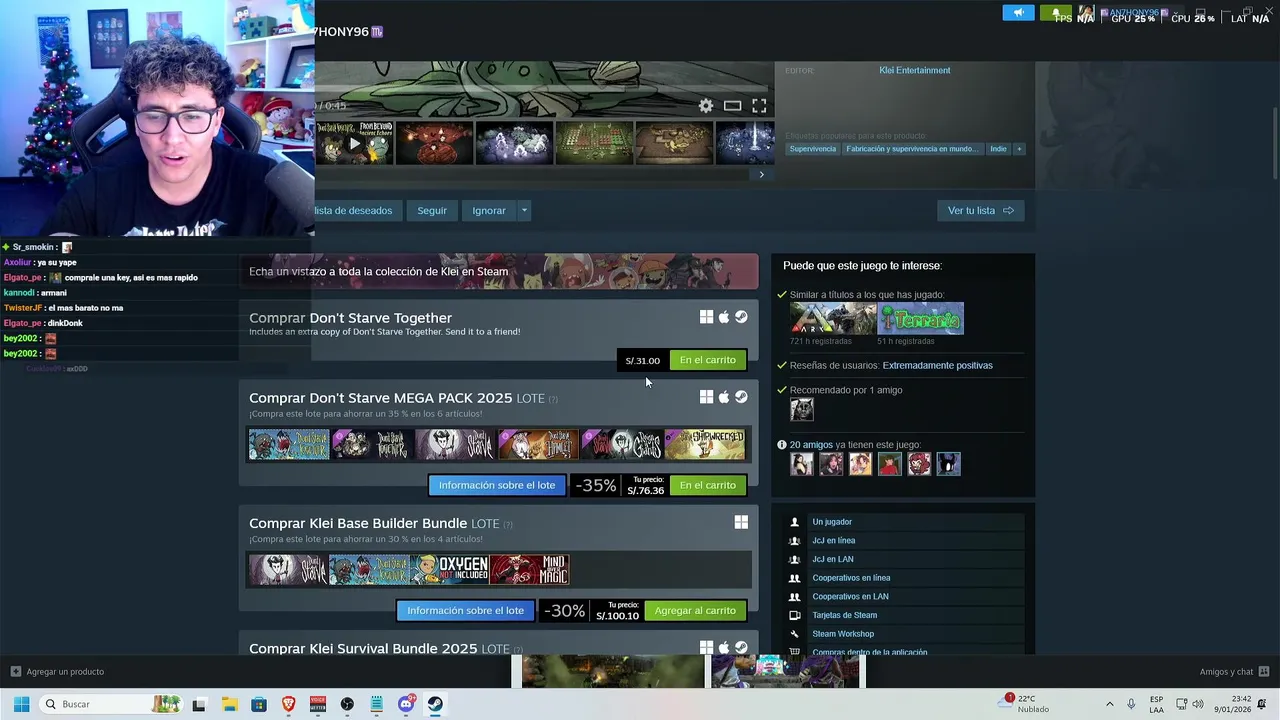Screen dimensions: 1280x720
Task: Add a tag with plus button
Action: [x=1019, y=149]
